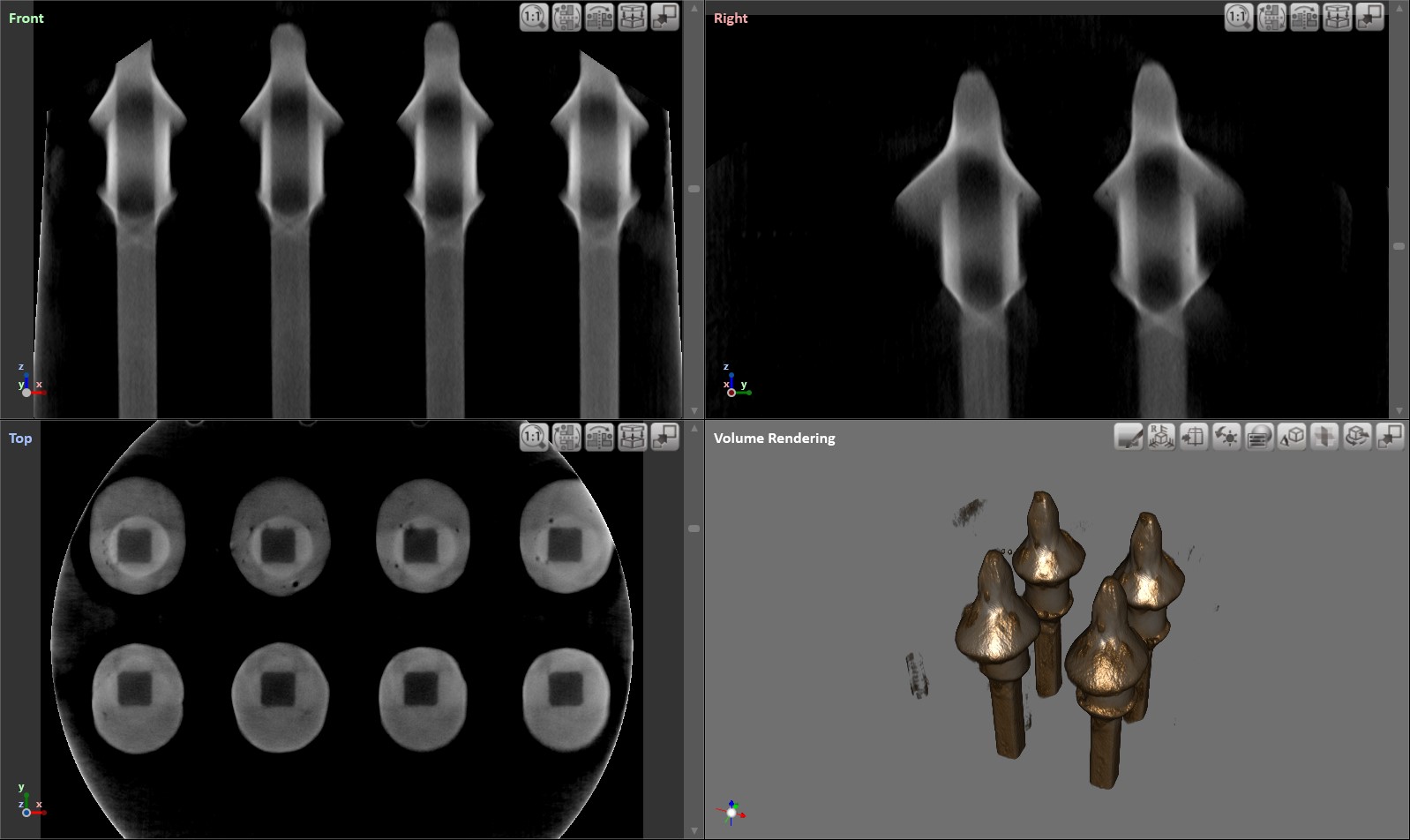Click the rotate-layout icon in Right view

[1271, 18]
